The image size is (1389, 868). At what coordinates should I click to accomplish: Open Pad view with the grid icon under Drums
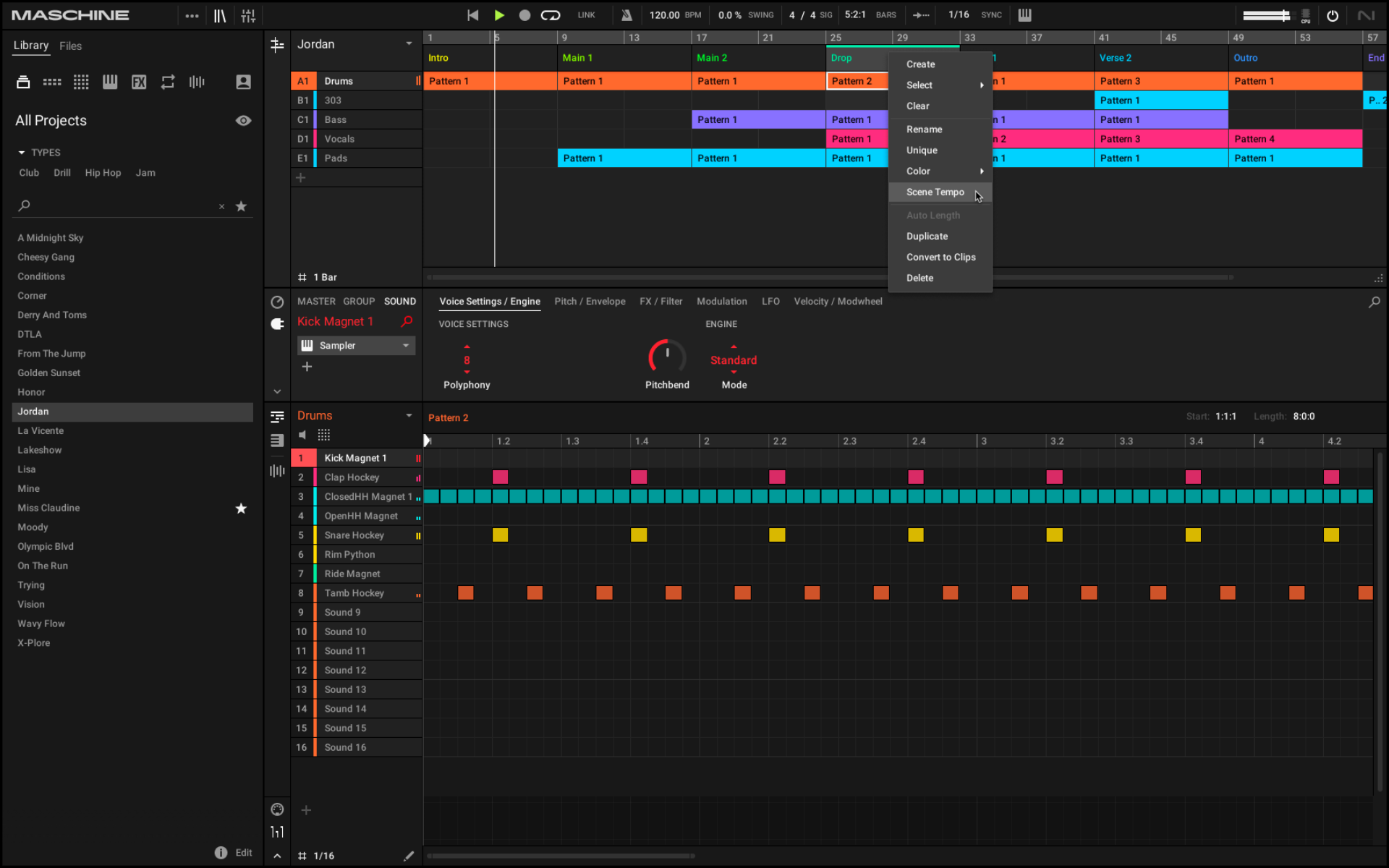pyautogui.click(x=324, y=434)
